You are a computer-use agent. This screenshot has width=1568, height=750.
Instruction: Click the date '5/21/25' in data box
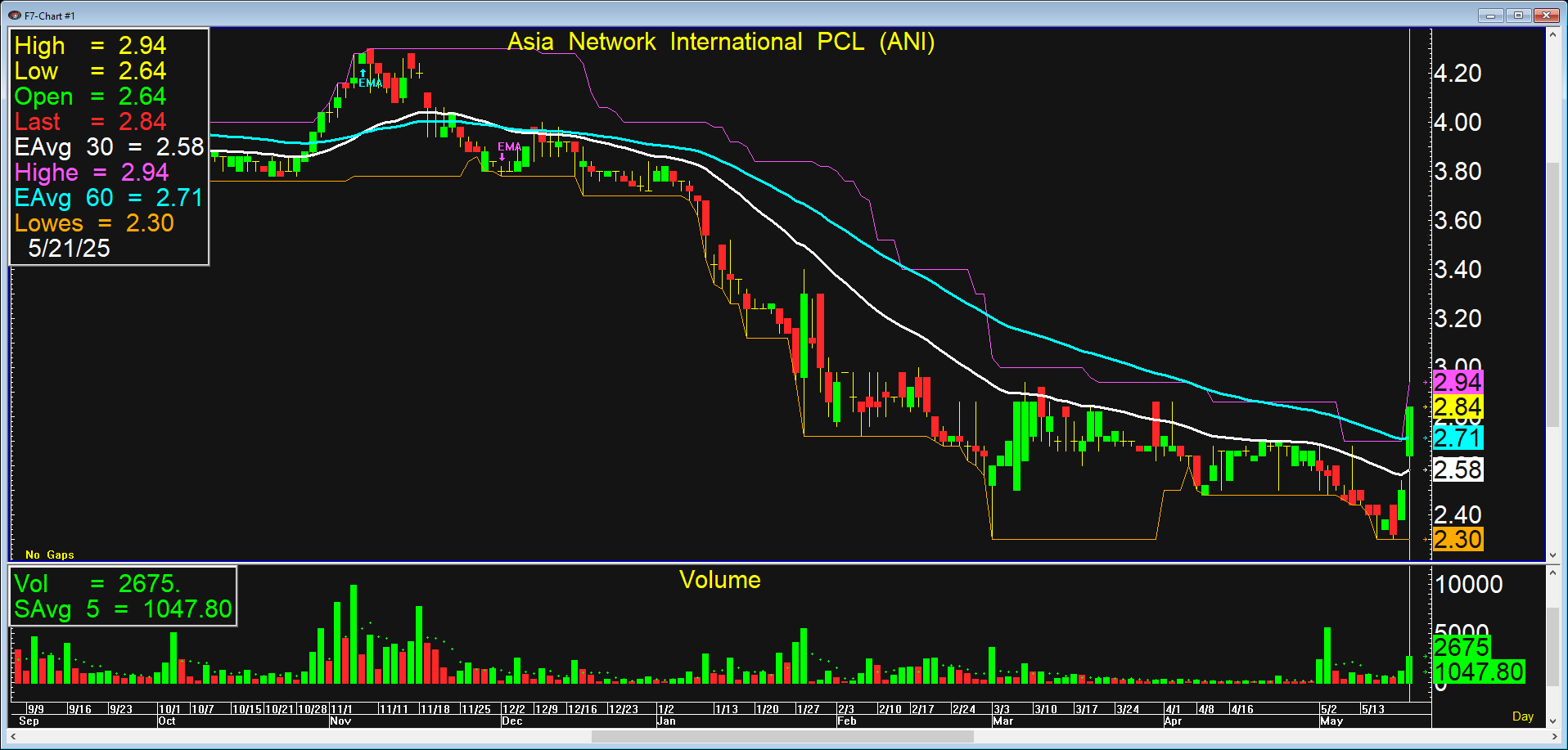(69, 248)
